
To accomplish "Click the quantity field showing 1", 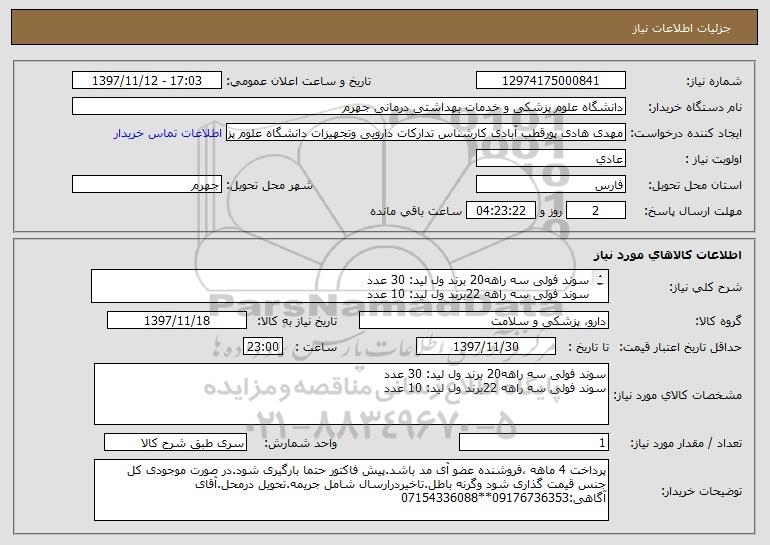I will point(534,442).
